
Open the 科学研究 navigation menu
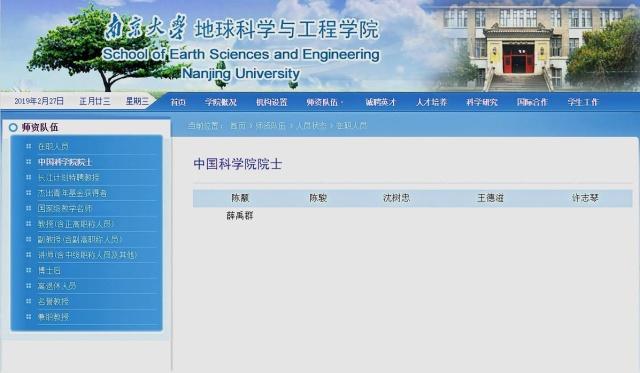coord(482,102)
